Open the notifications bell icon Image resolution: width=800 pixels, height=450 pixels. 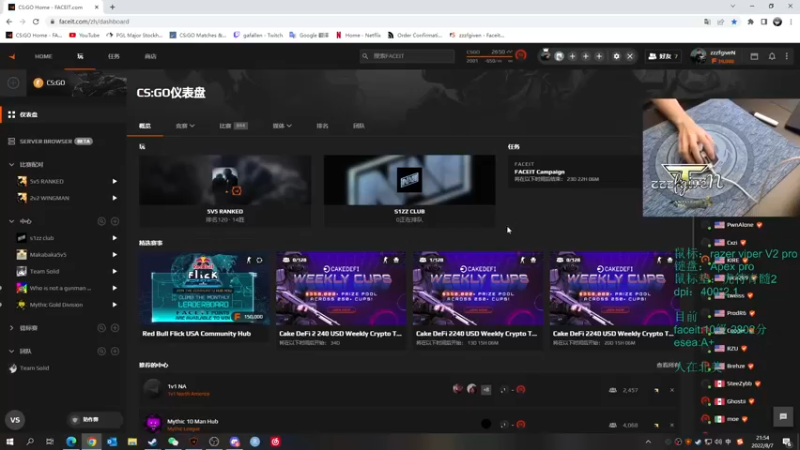coord(772,56)
